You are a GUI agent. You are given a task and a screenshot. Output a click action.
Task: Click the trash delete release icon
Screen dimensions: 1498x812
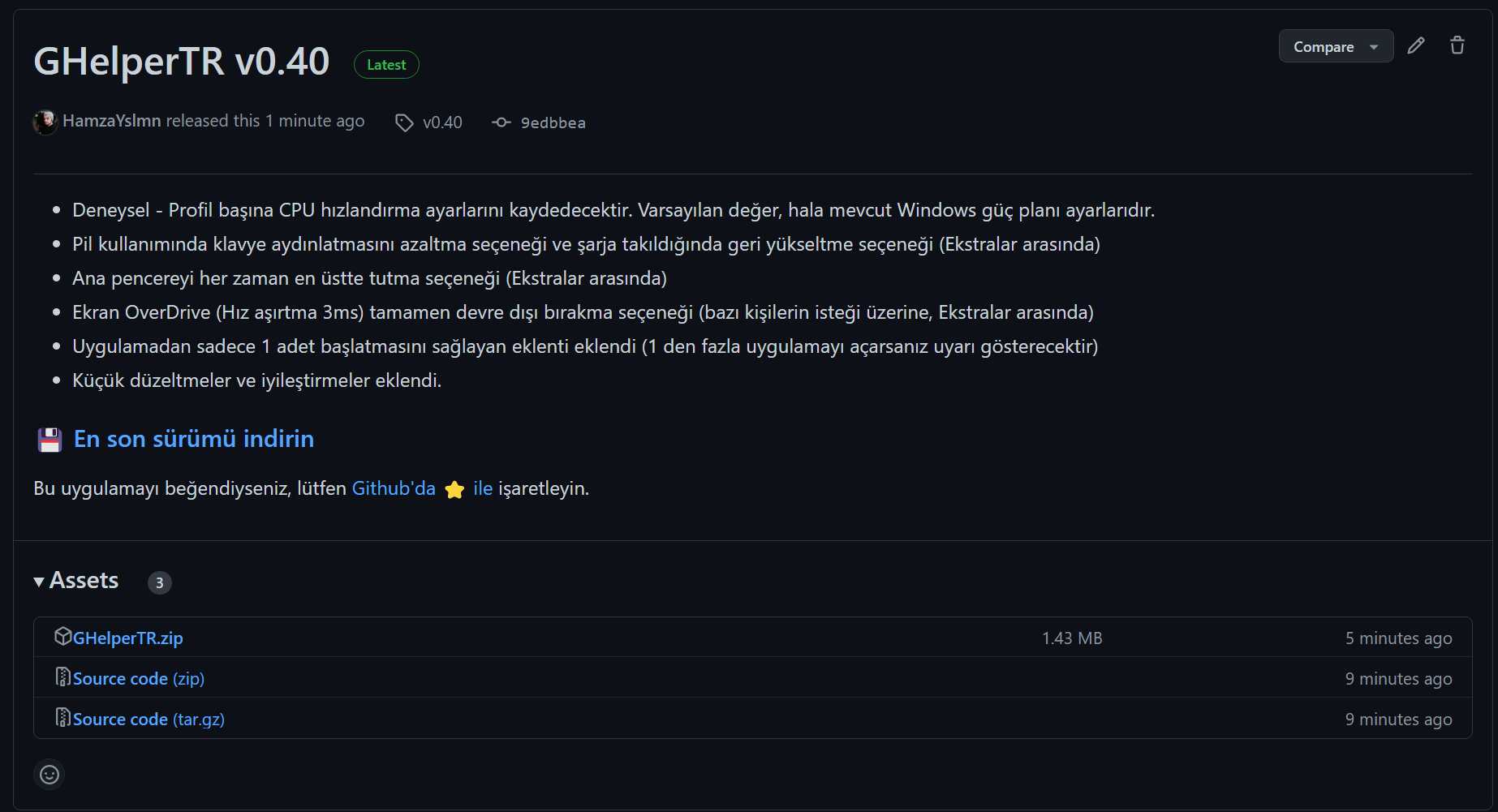click(x=1457, y=45)
